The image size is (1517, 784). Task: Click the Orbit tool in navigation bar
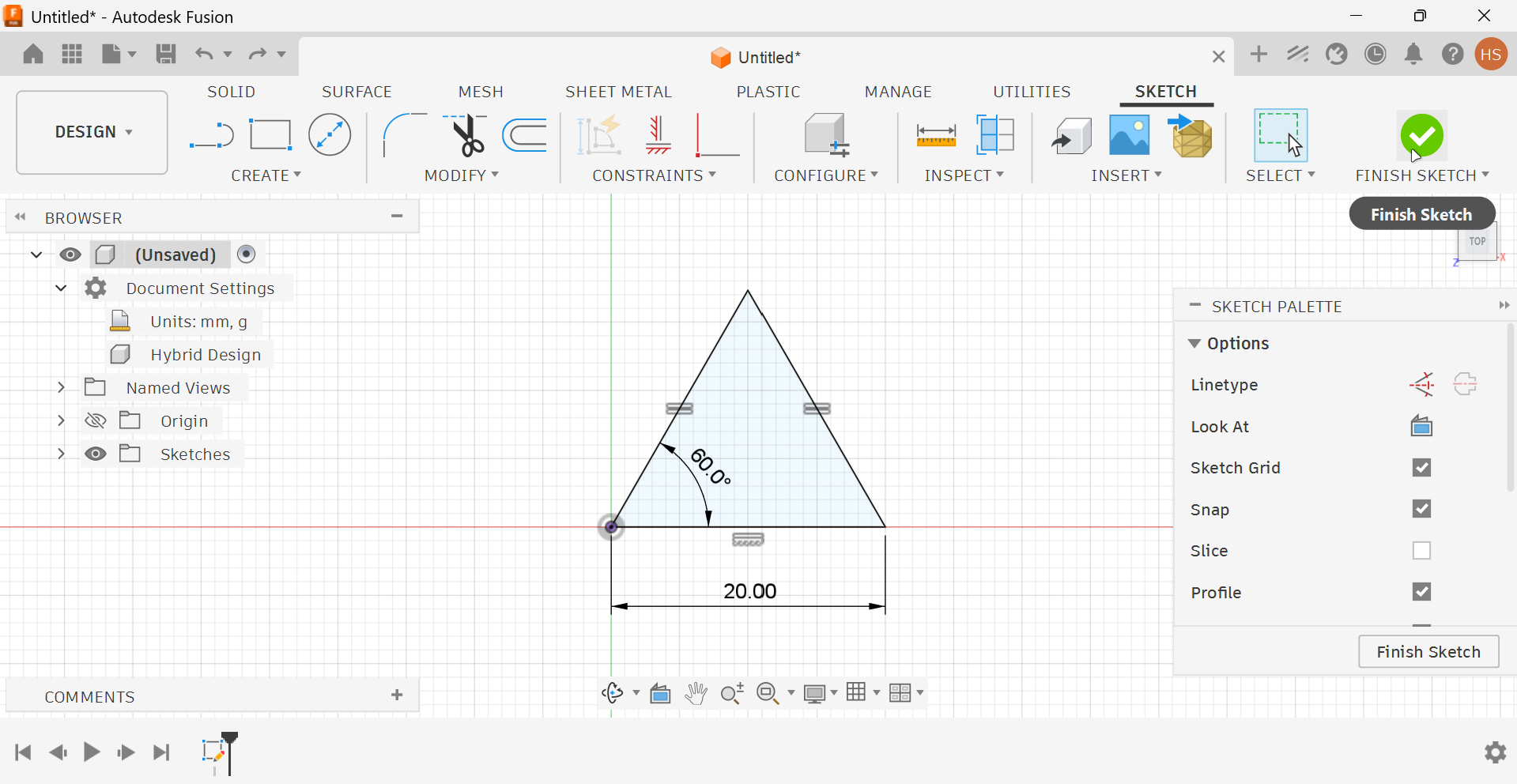coord(613,693)
